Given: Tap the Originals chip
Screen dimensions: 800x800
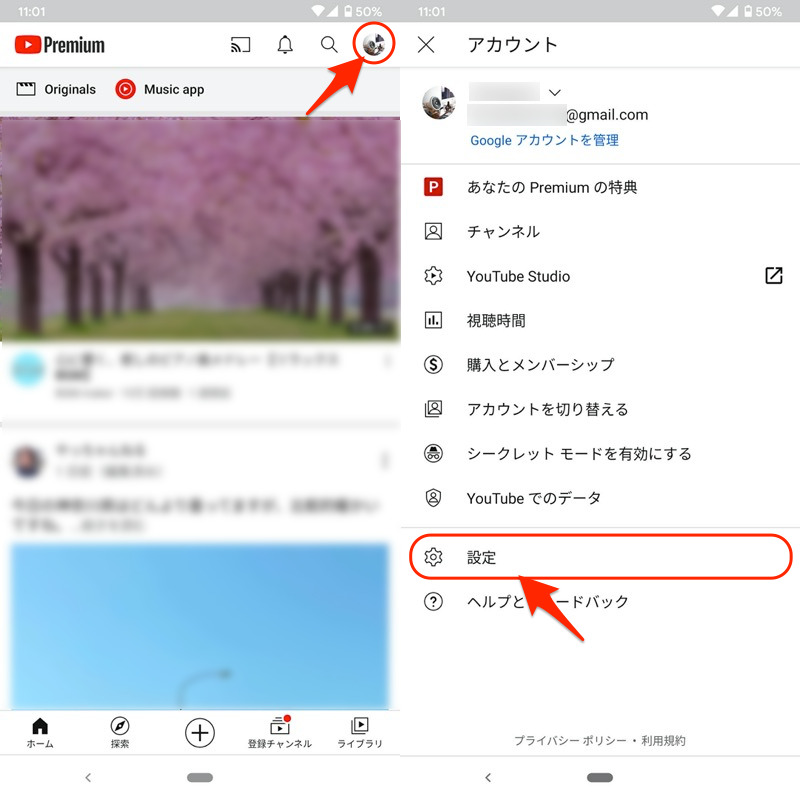Looking at the screenshot, I should (x=56, y=90).
